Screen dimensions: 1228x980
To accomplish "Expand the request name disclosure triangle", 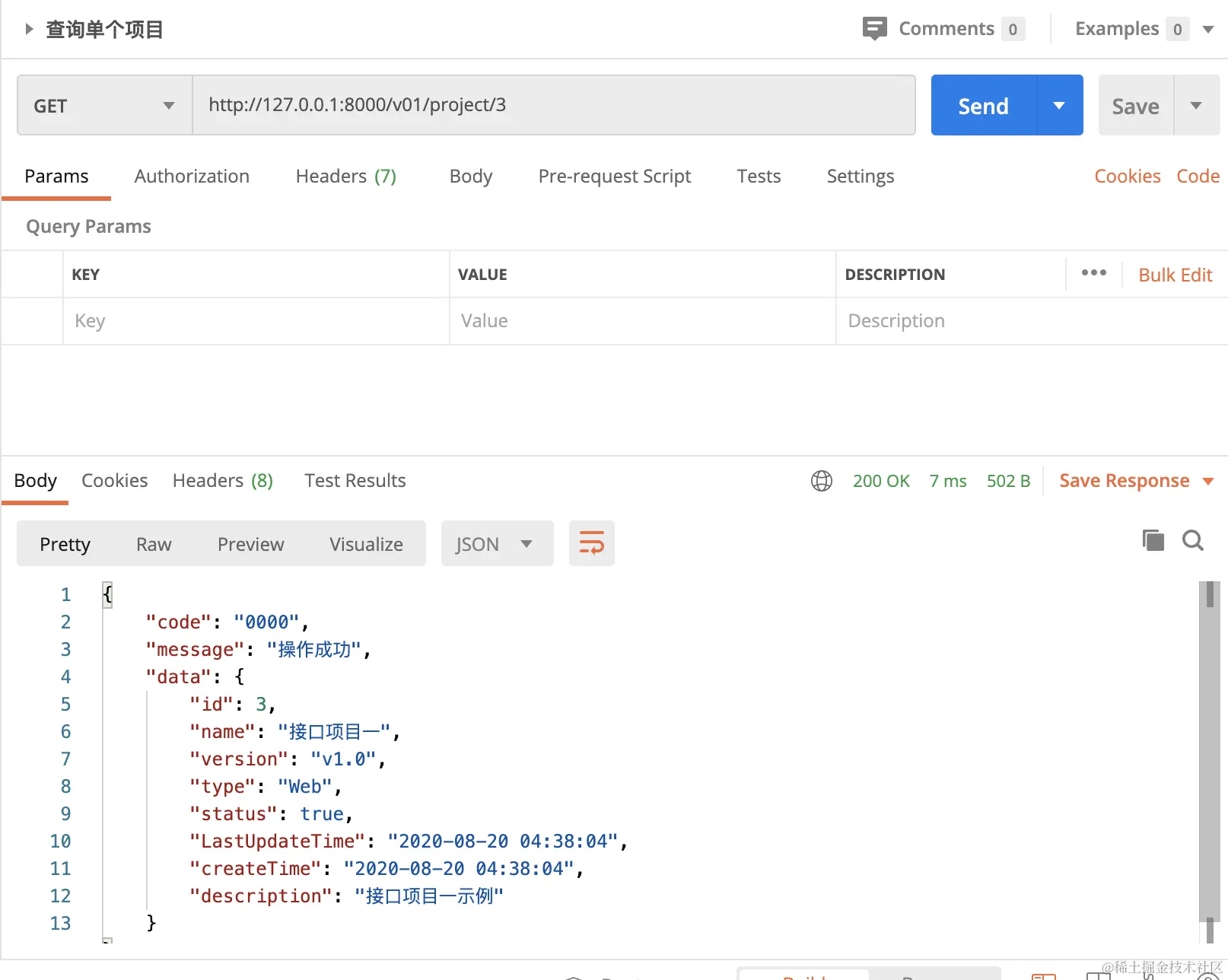I will [x=29, y=29].
